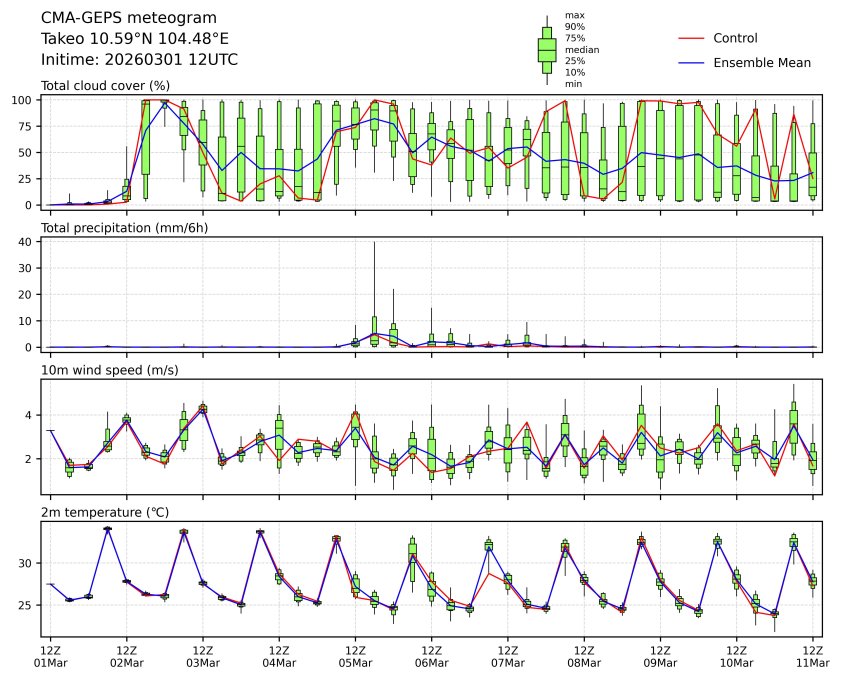Viewport: 841px width, 680px height.
Task: Click the Initime 20260301 12UTC text
Action: tap(139, 60)
